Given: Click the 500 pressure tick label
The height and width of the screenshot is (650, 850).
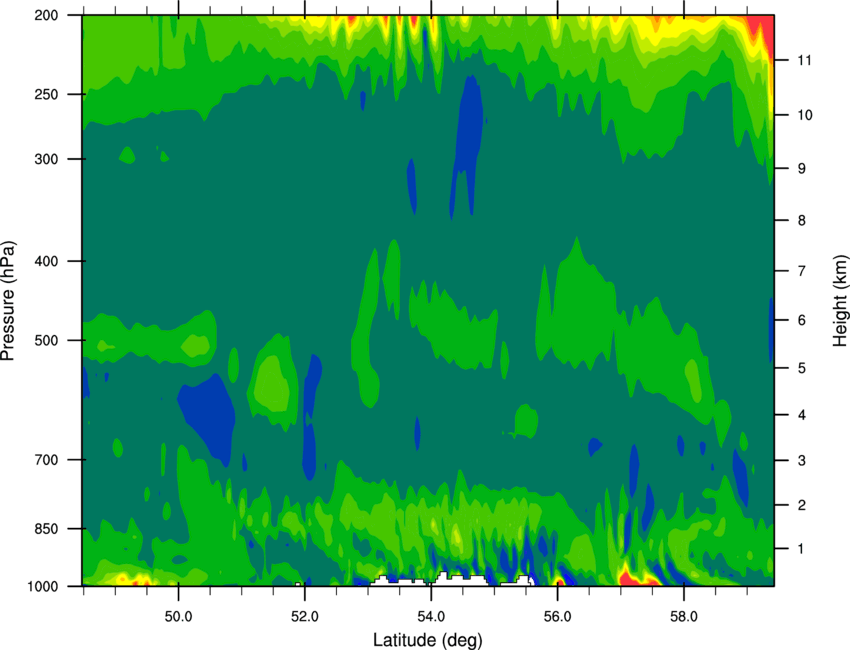Looking at the screenshot, I should 47,340.
